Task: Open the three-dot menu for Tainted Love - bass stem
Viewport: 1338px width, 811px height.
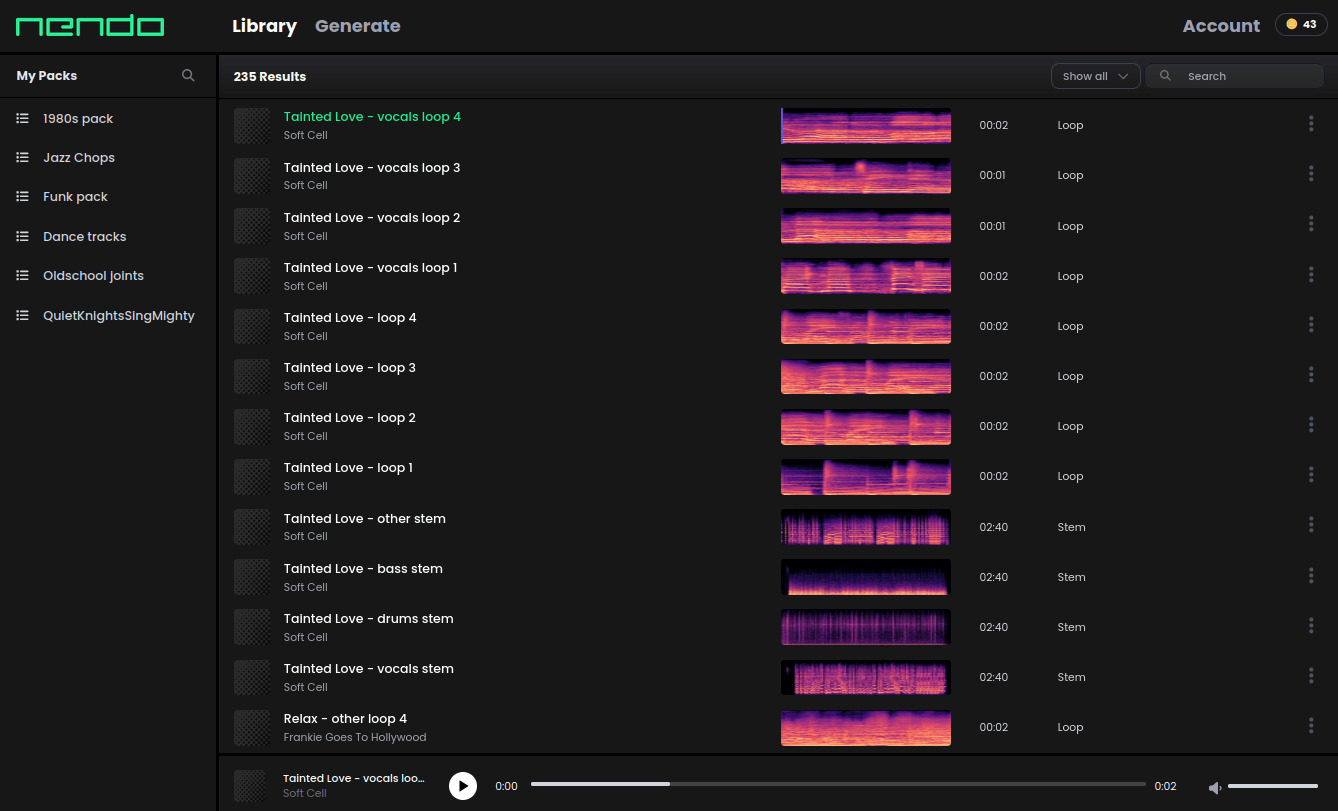Action: point(1310,576)
